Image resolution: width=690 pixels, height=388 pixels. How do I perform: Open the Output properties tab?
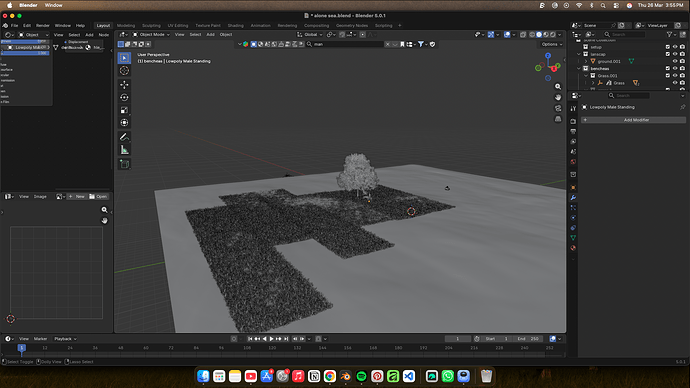tap(573, 132)
